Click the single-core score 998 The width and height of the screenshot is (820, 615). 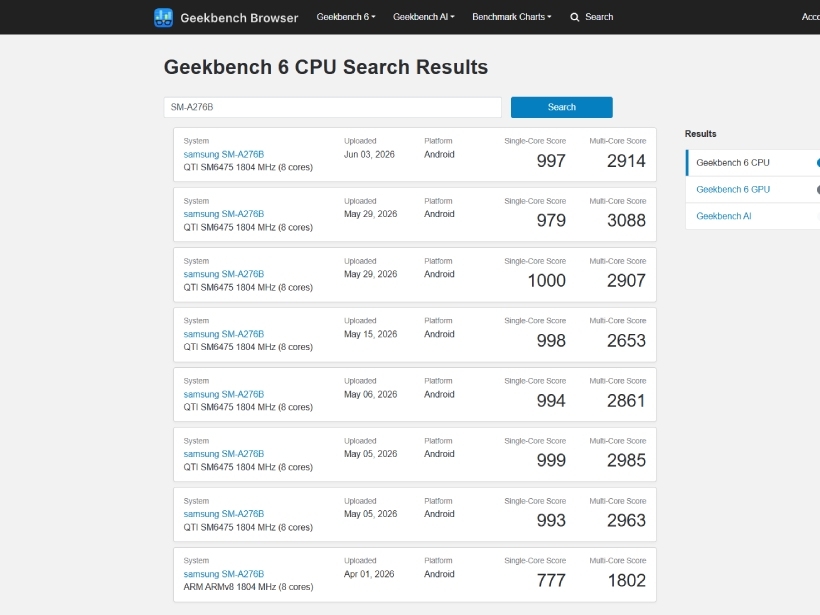(x=551, y=341)
